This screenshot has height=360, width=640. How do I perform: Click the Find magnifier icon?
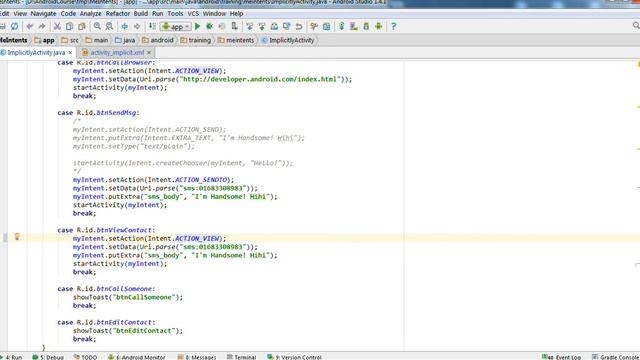(x=97, y=27)
